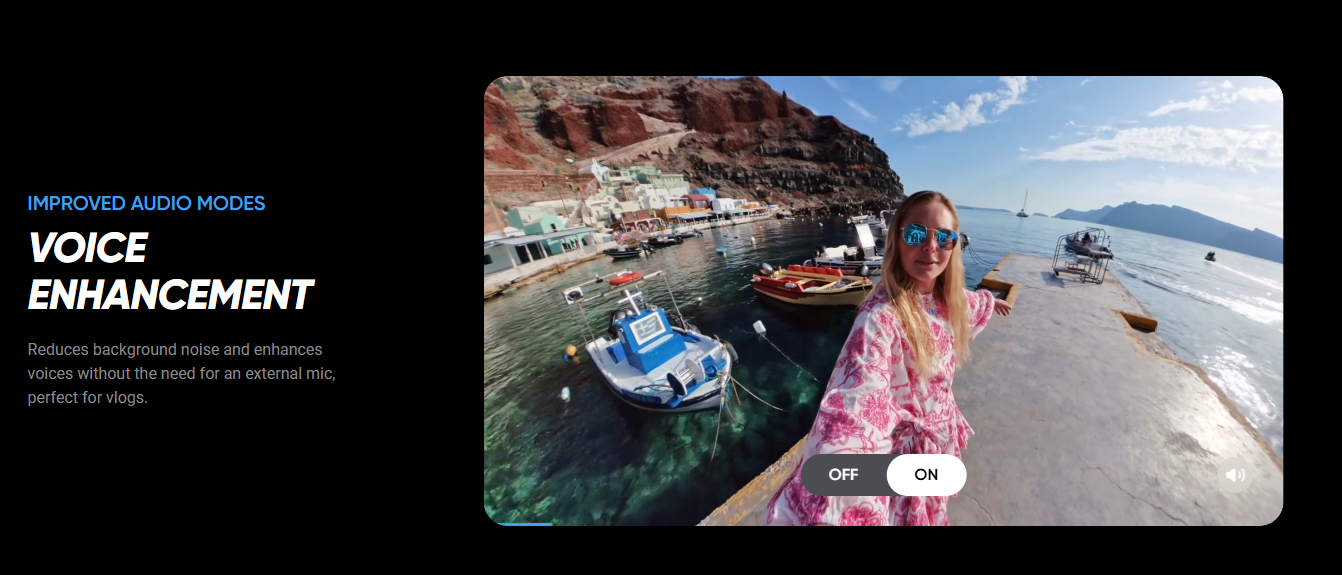Click the red and yellow moored boat

click(810, 283)
